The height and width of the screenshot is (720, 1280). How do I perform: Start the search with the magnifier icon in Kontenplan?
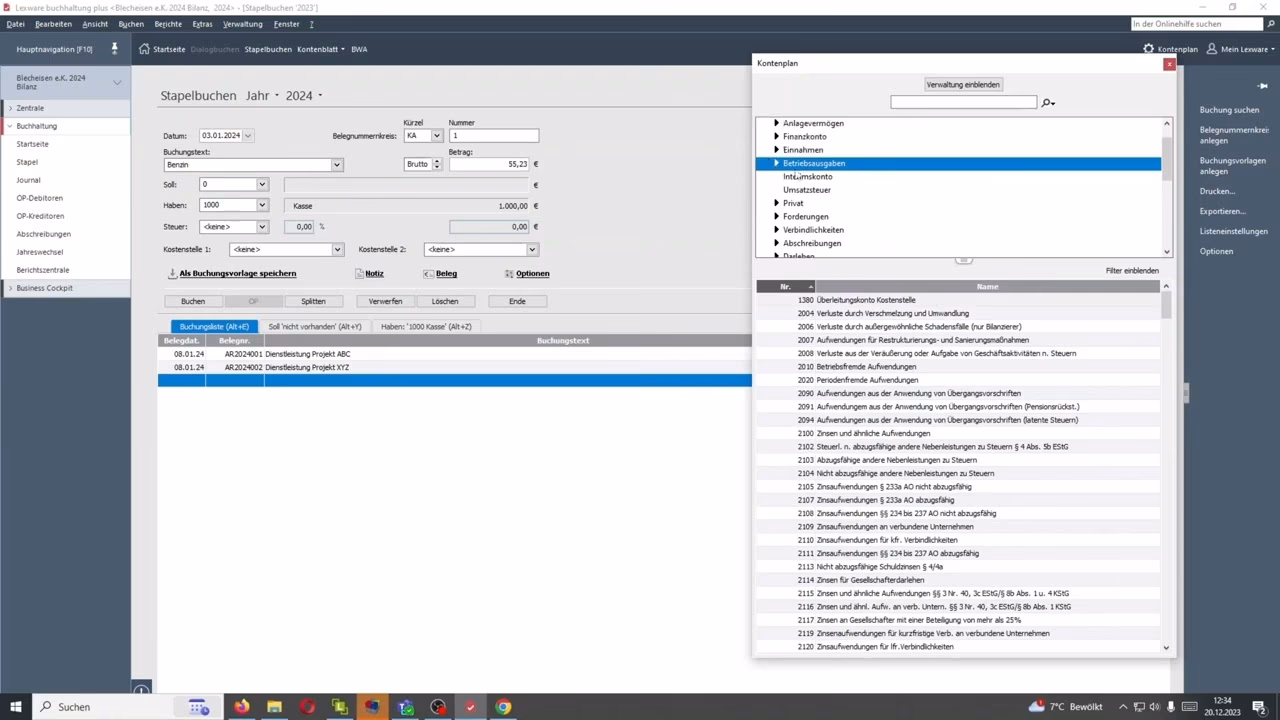click(x=1047, y=102)
